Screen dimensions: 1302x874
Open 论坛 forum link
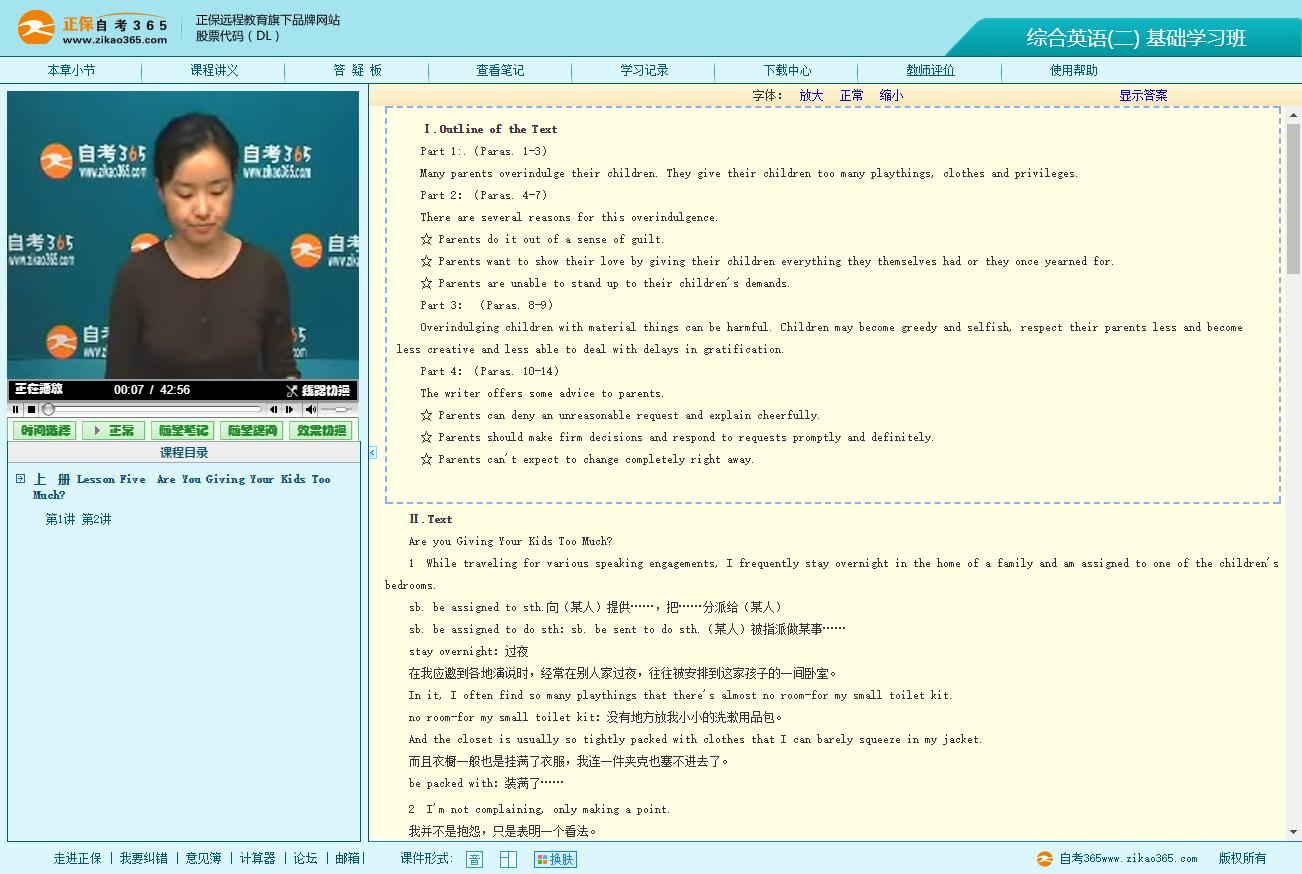click(x=305, y=858)
